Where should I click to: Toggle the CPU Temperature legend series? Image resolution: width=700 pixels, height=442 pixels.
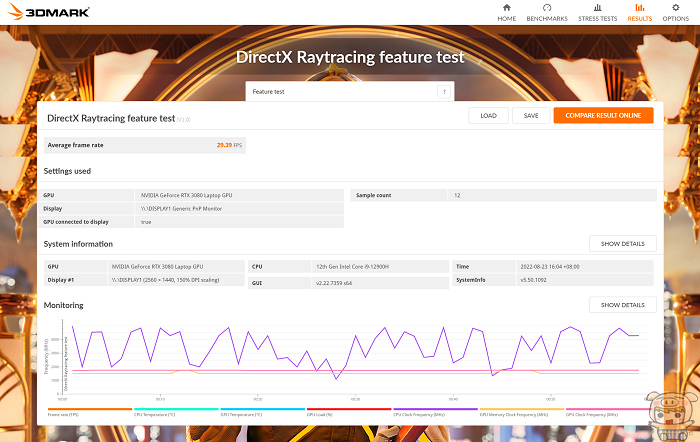(154, 414)
